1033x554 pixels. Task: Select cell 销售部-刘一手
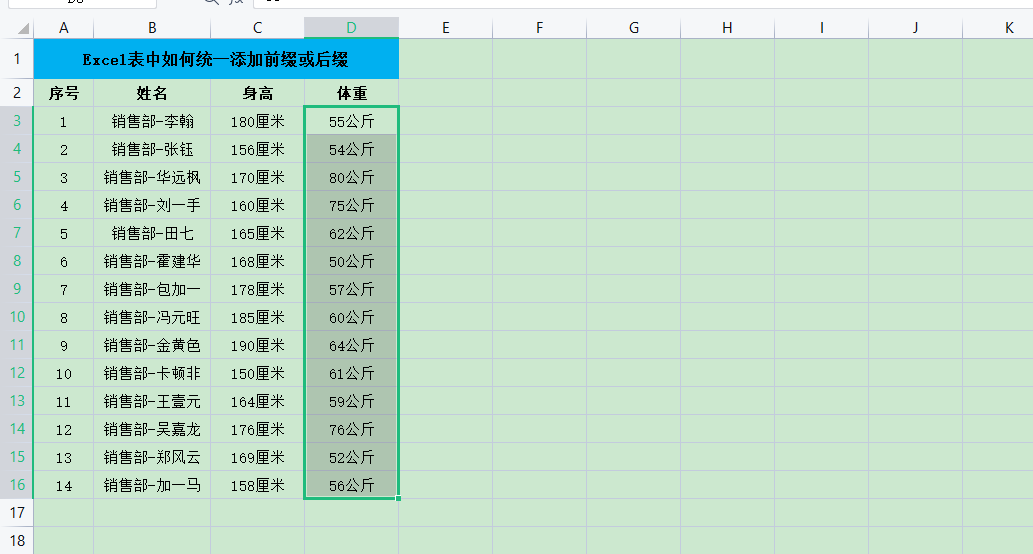[x=152, y=205]
